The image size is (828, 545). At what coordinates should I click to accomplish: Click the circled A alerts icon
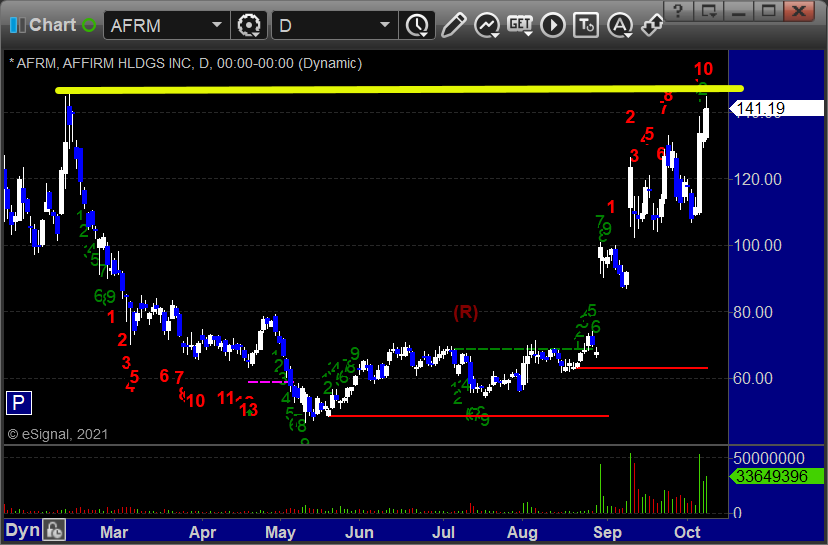point(619,25)
